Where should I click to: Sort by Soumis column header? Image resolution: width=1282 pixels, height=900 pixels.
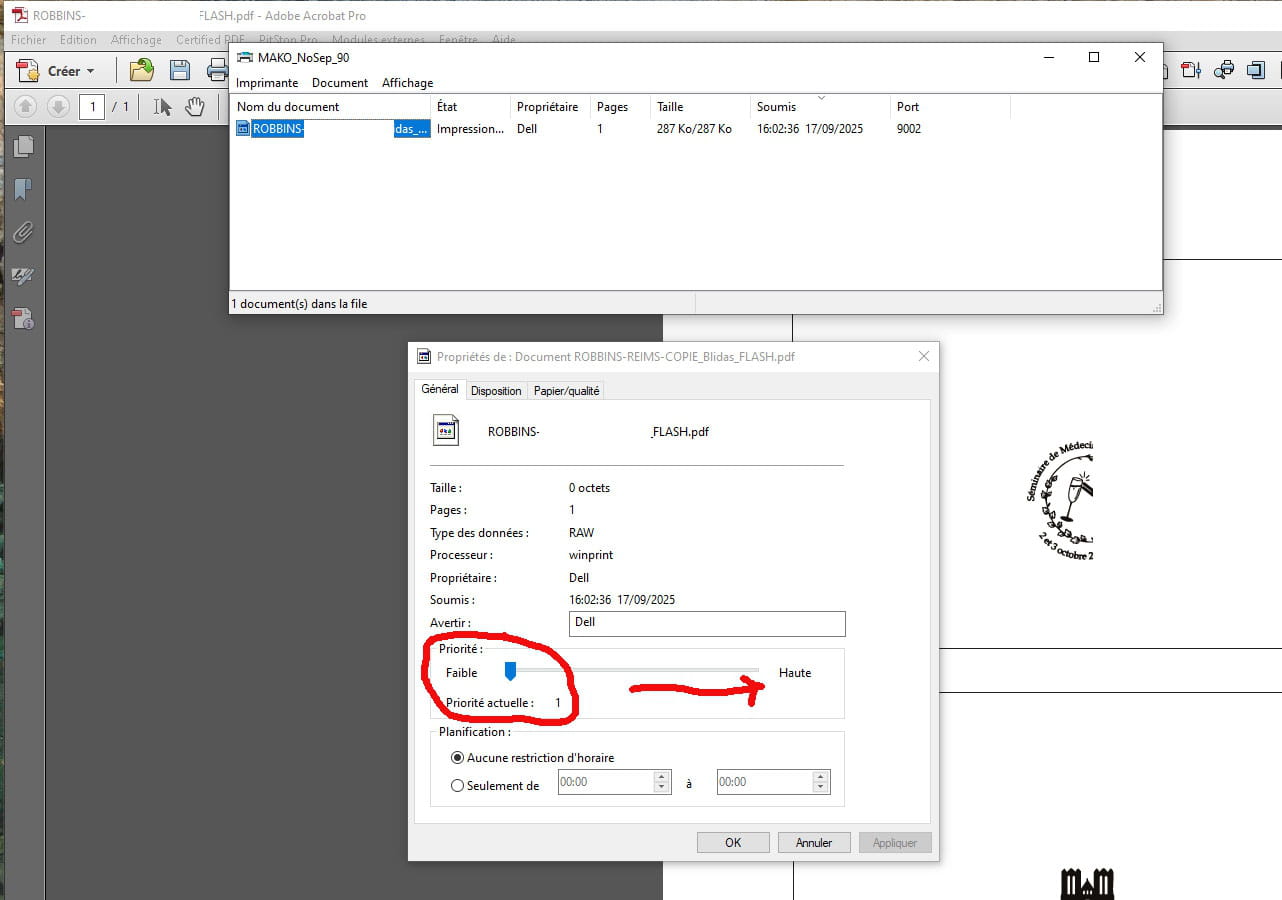820,107
